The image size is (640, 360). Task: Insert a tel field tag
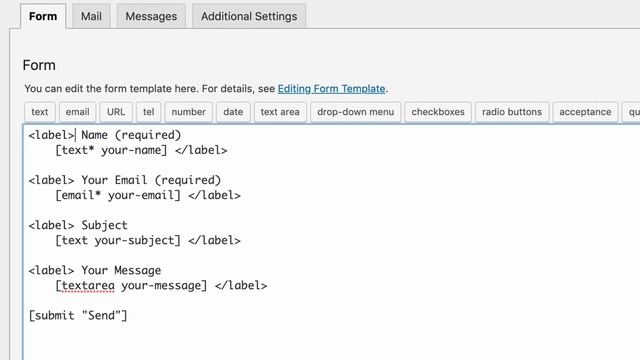(x=149, y=112)
